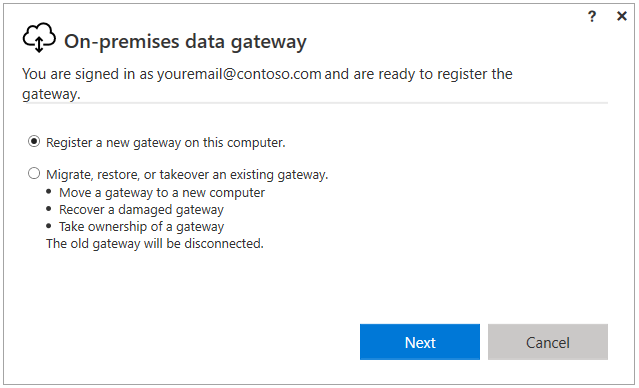Image resolution: width=639 pixels, height=388 pixels.
Task: Open help with the question mark icon
Action: [592, 17]
